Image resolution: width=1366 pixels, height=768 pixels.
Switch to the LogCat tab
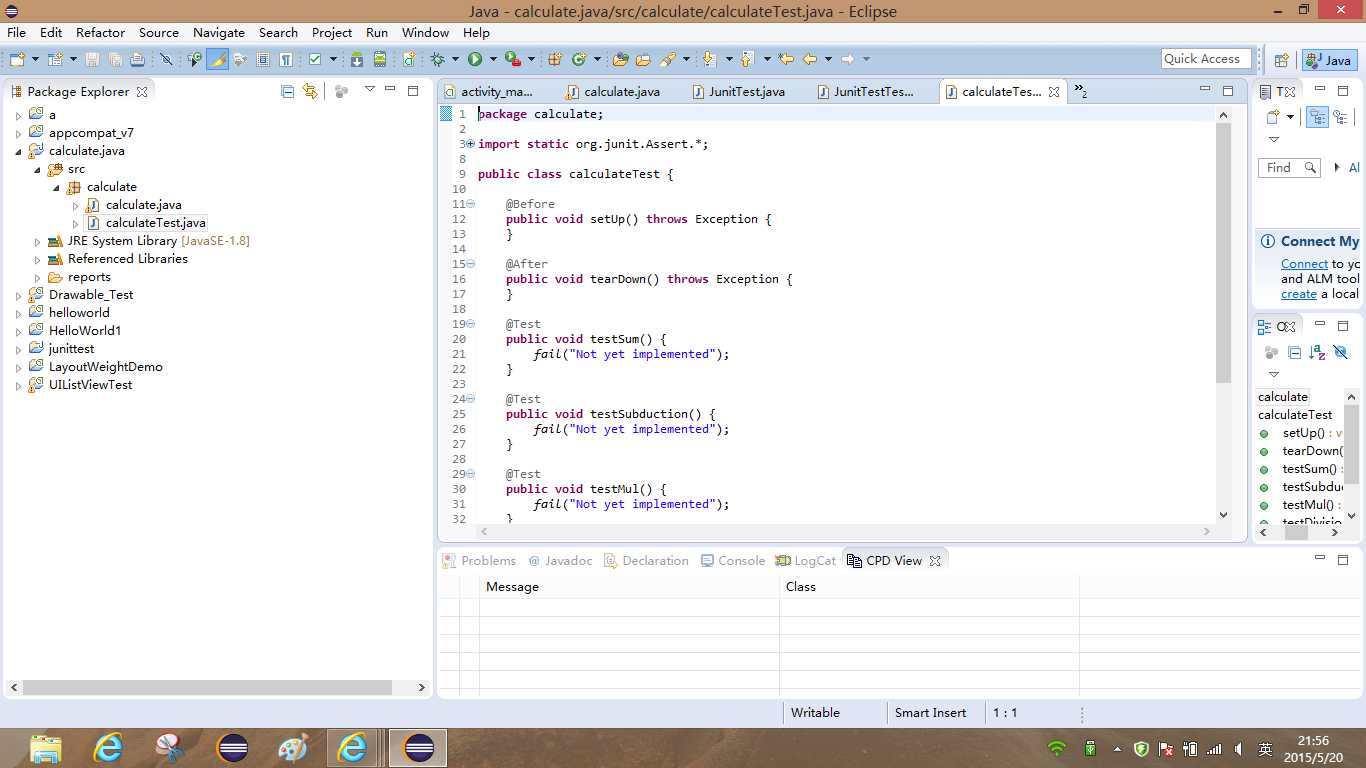806,560
